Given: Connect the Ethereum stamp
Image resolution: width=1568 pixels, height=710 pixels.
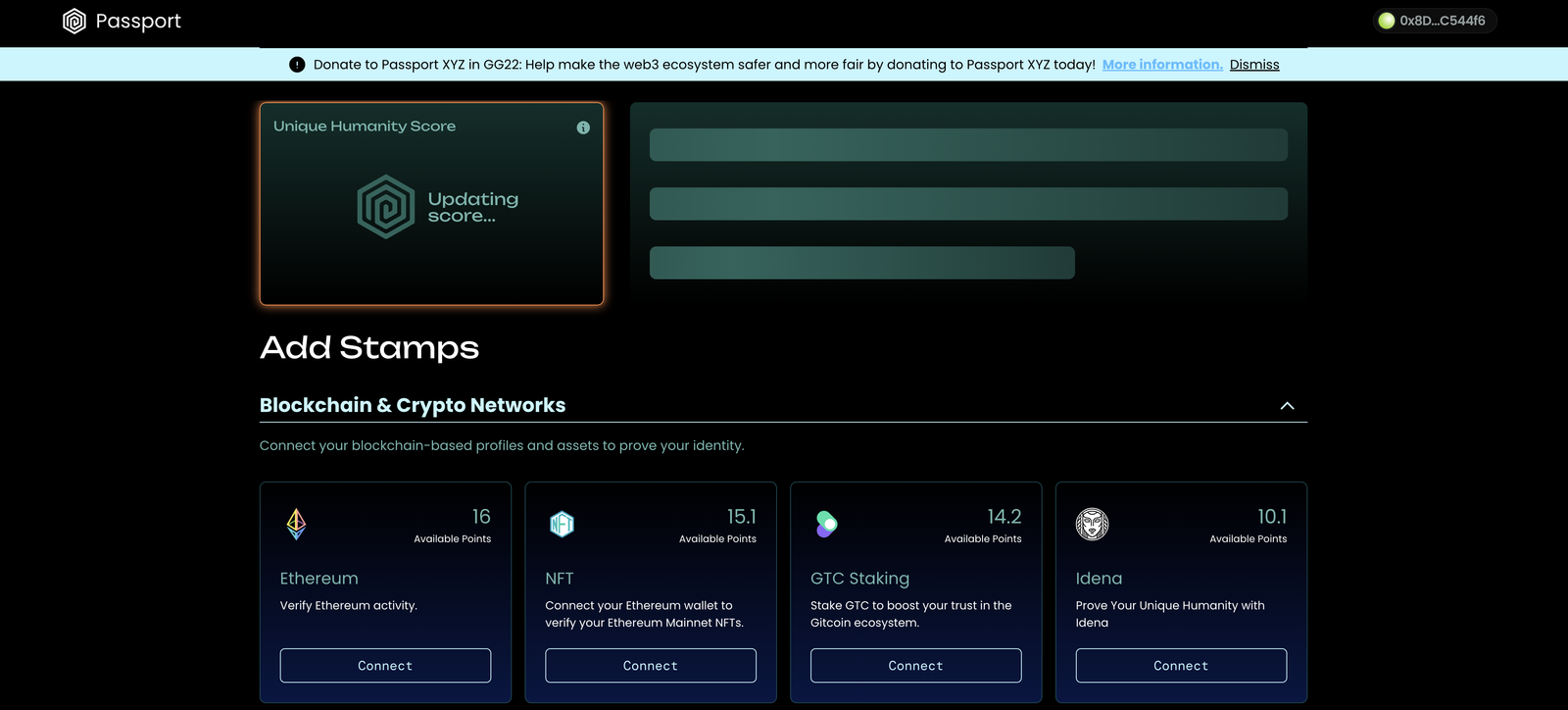Looking at the screenshot, I should tap(385, 666).
